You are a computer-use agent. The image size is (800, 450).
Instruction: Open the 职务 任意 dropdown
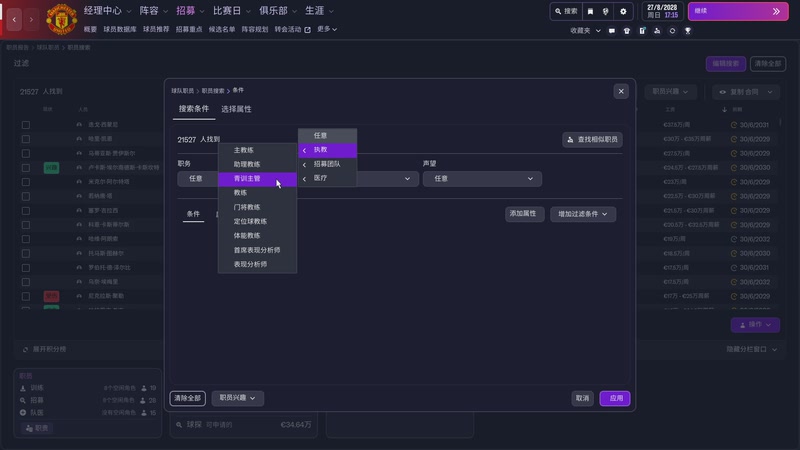198,179
